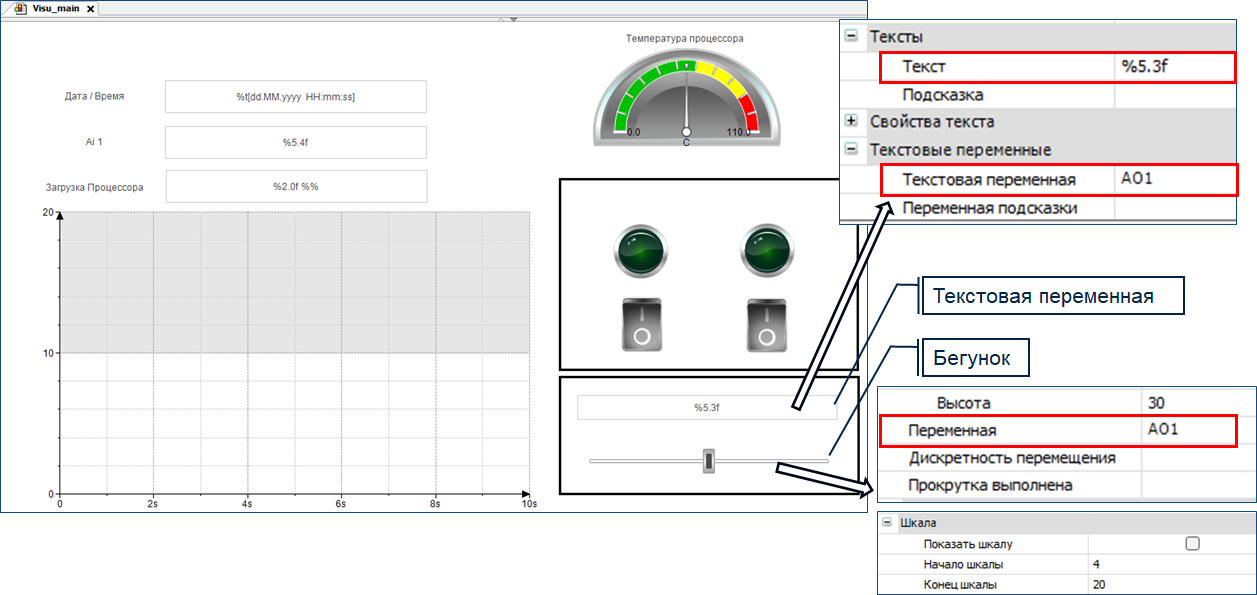The height and width of the screenshot is (595, 1257).
Task: Collapse the Текстовые переменные group
Action: point(852,150)
